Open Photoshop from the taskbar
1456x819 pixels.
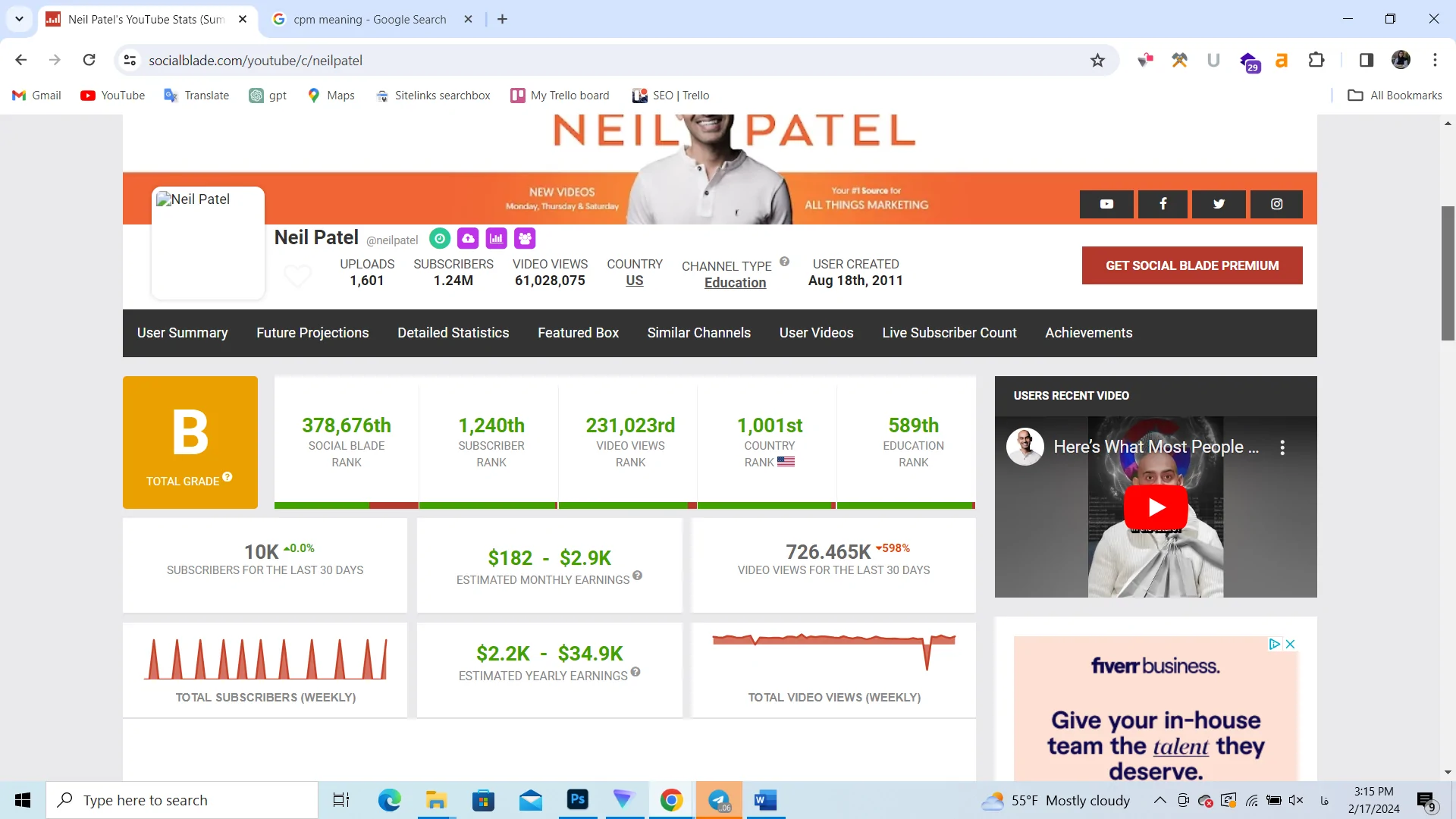click(x=577, y=799)
